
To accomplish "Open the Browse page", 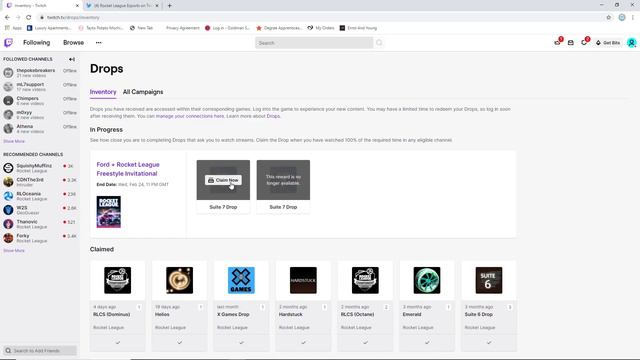I will [x=73, y=42].
